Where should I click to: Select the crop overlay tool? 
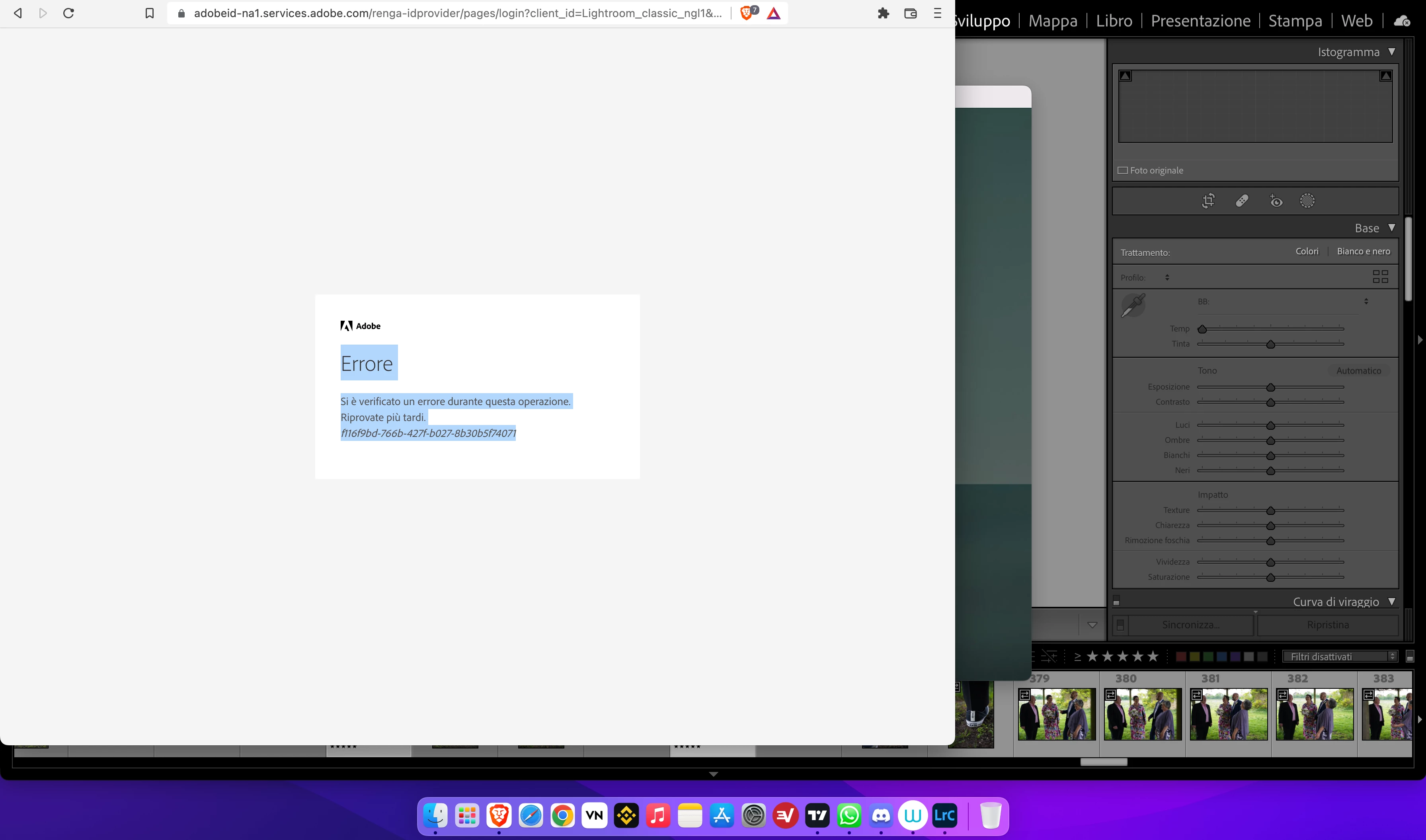pos(1208,201)
